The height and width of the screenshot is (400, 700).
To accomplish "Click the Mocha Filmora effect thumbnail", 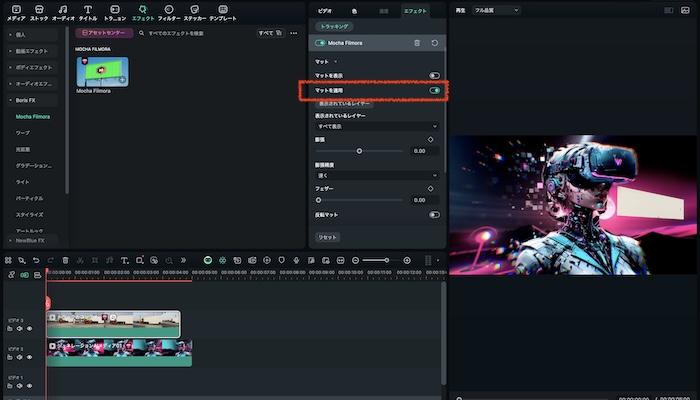I will (102, 70).
